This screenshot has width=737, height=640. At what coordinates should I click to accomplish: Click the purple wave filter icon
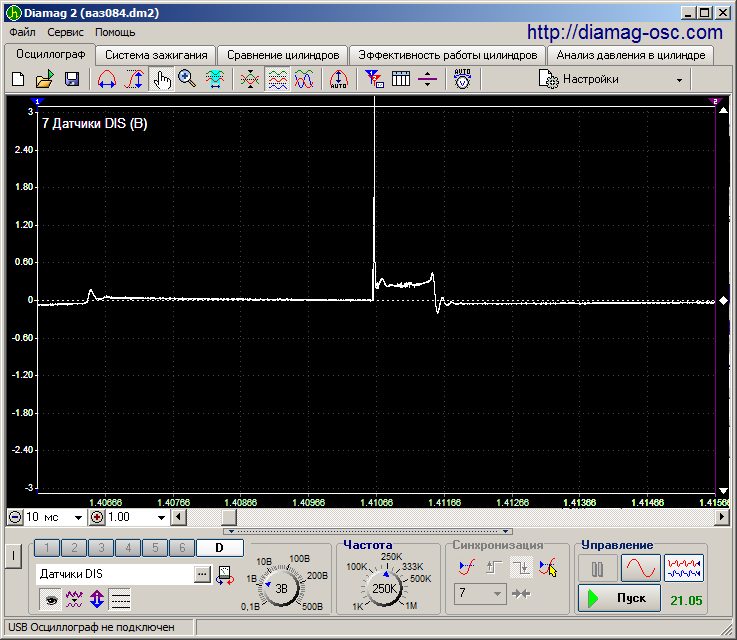(74, 600)
